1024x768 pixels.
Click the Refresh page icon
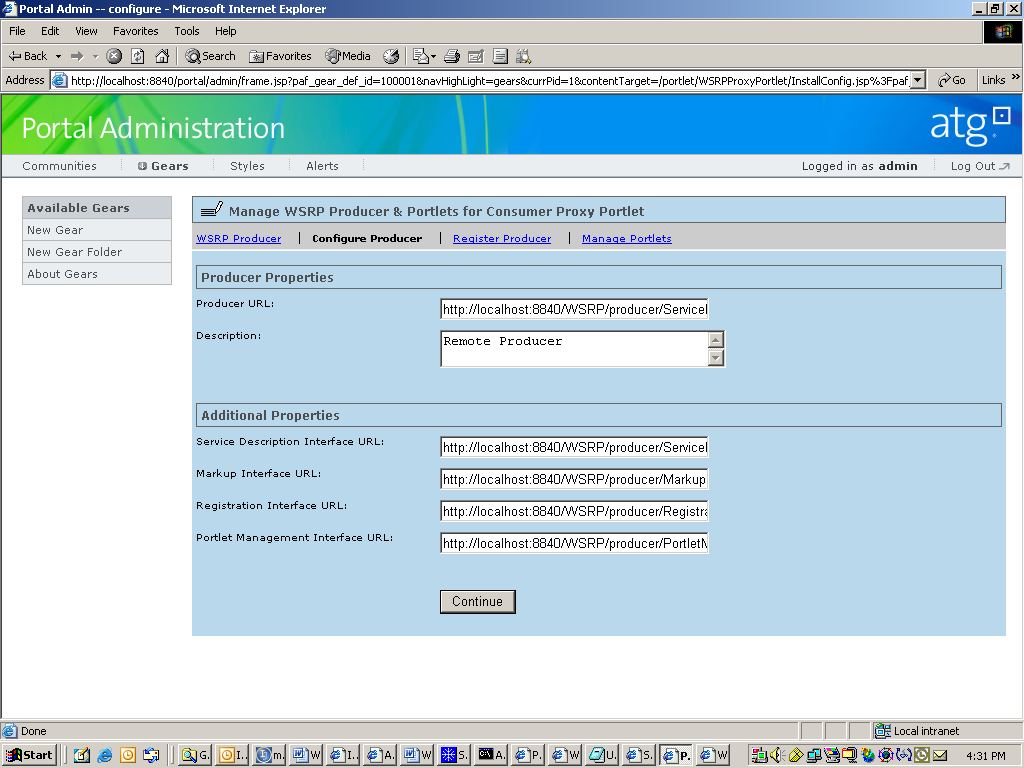pos(138,56)
